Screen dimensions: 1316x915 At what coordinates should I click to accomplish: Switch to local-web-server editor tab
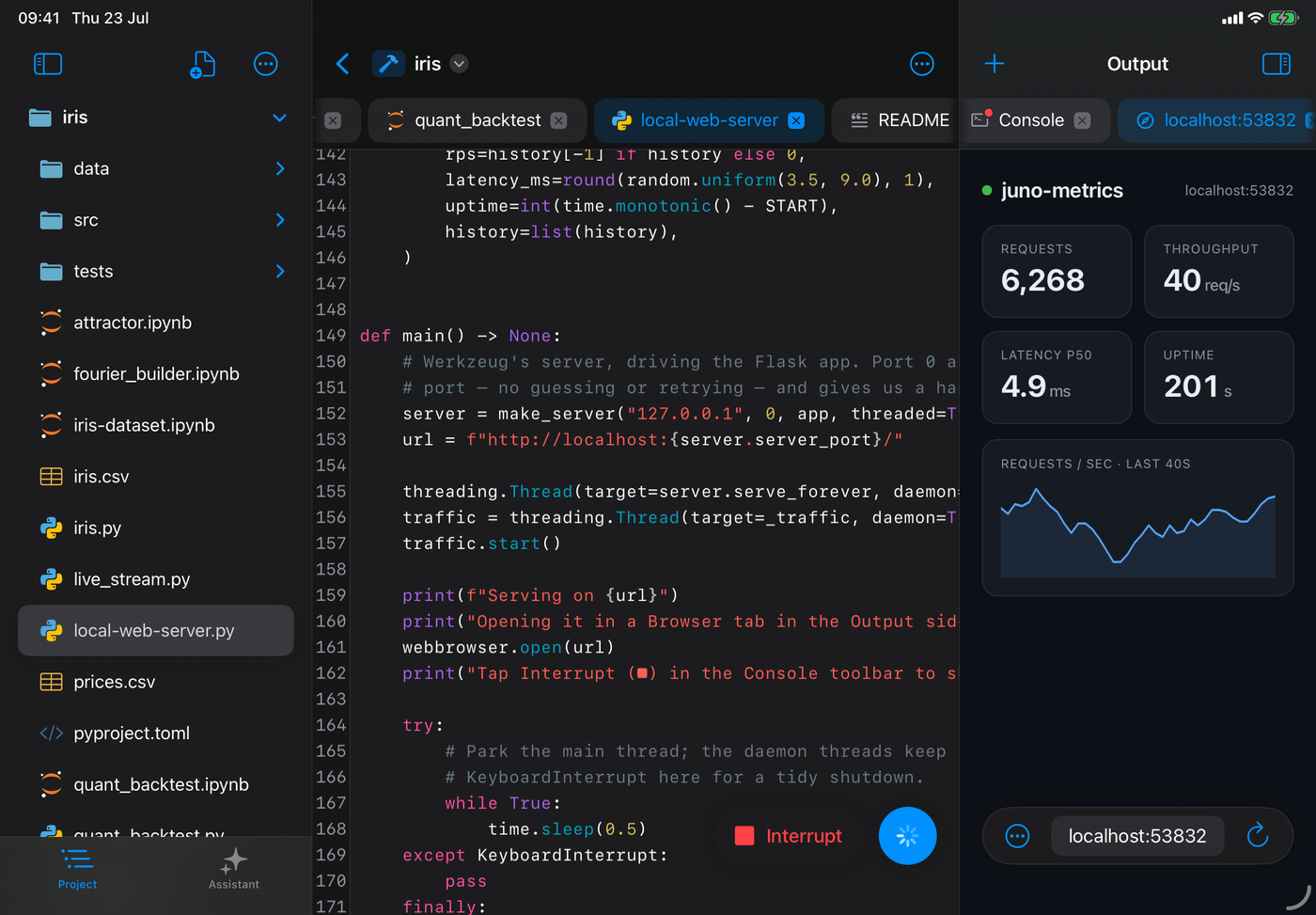click(709, 120)
